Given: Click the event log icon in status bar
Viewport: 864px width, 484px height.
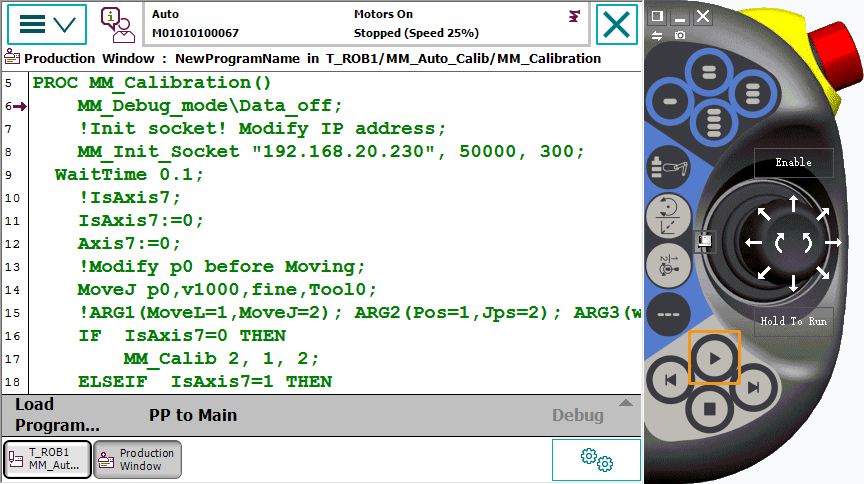Looking at the screenshot, I should pos(574,17).
